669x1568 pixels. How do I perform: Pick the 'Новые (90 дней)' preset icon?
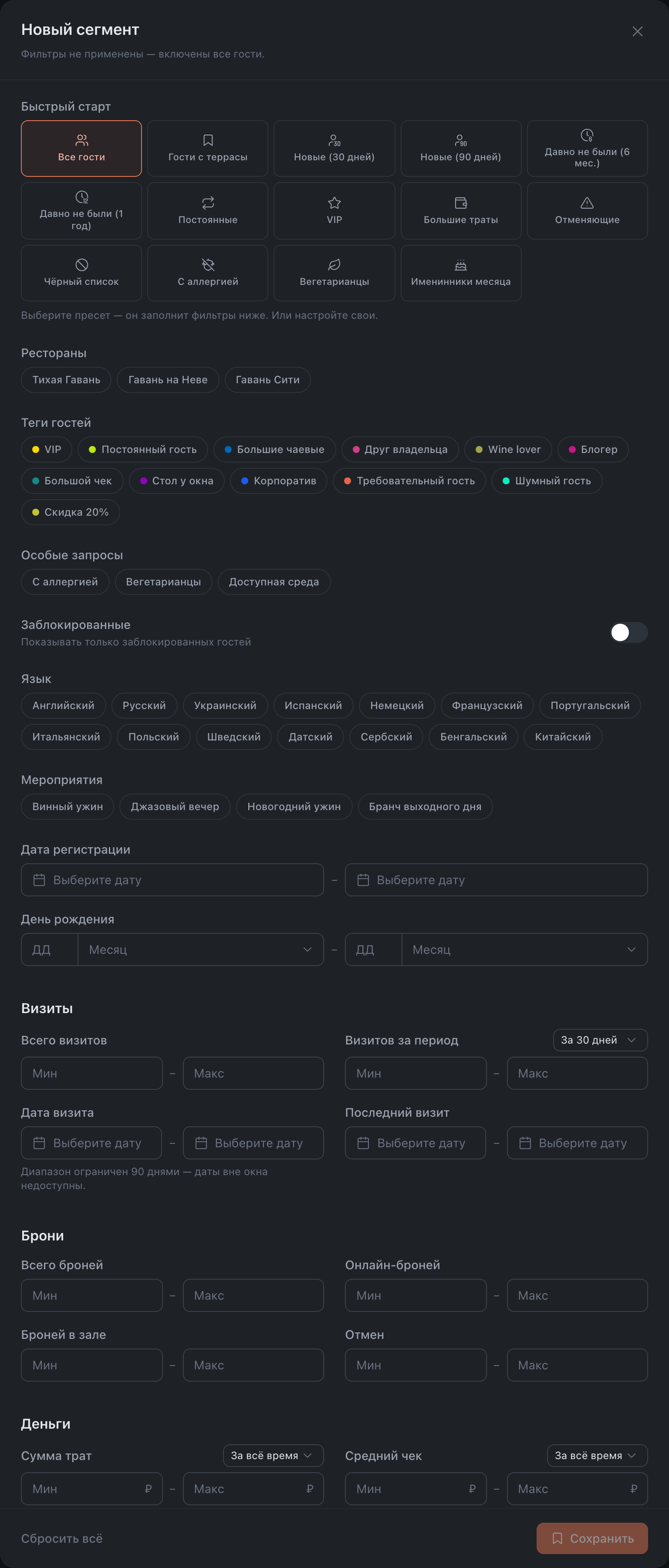tap(461, 149)
